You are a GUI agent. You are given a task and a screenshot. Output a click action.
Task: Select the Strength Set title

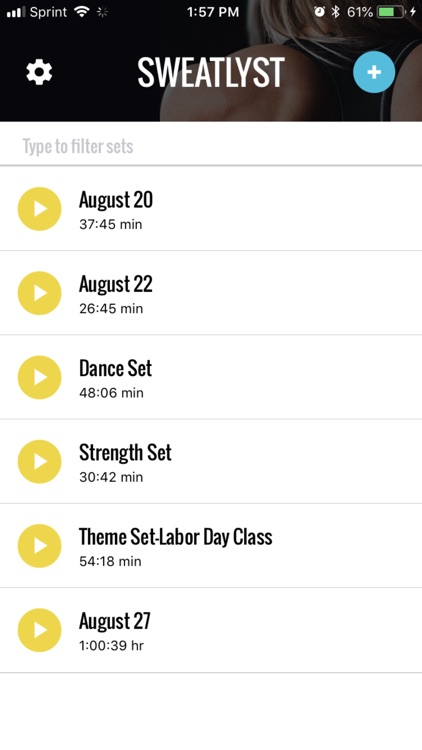click(125, 452)
